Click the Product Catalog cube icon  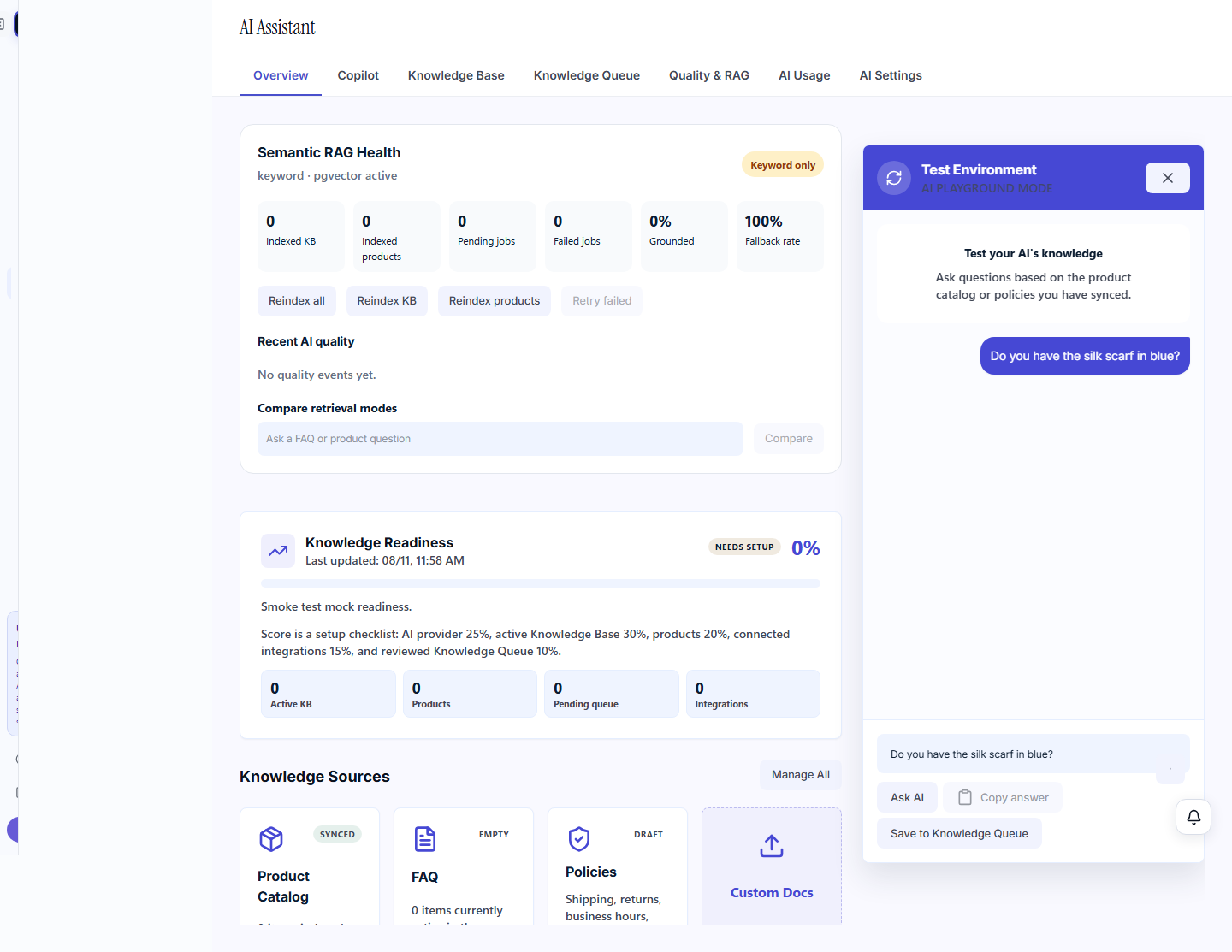pyautogui.click(x=271, y=839)
